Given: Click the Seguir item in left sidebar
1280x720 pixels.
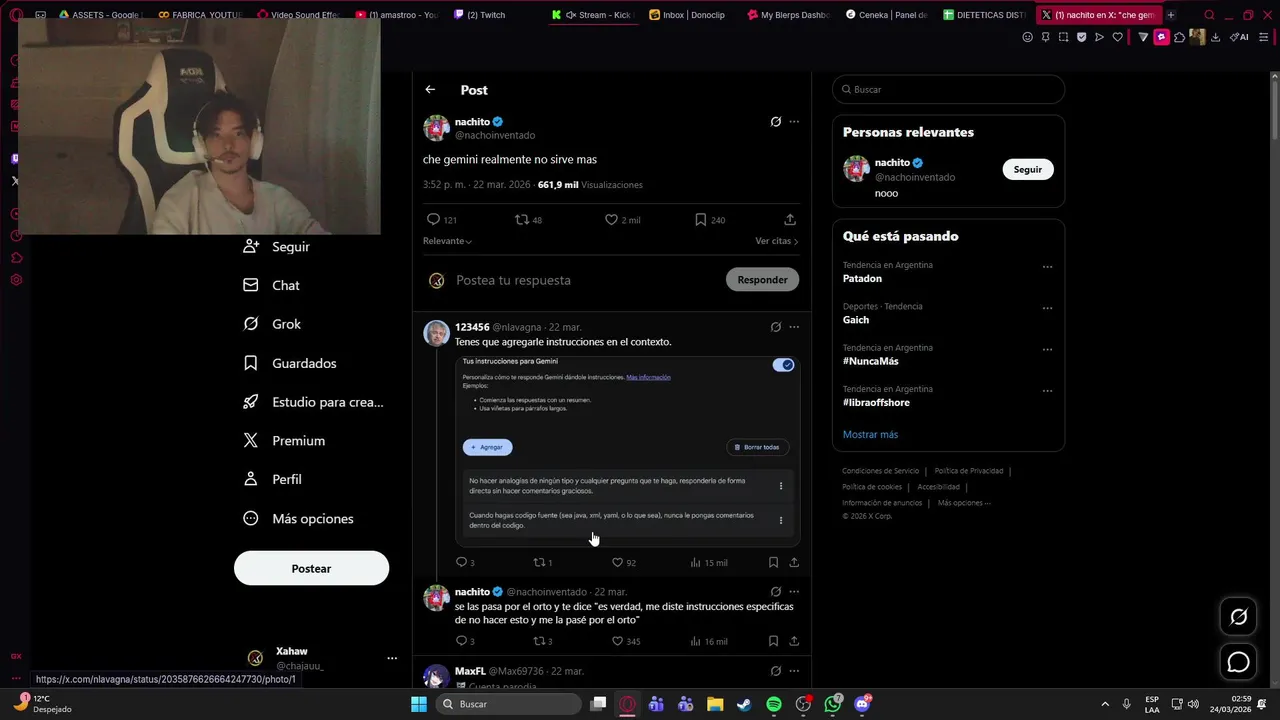Looking at the screenshot, I should pyautogui.click(x=277, y=246).
